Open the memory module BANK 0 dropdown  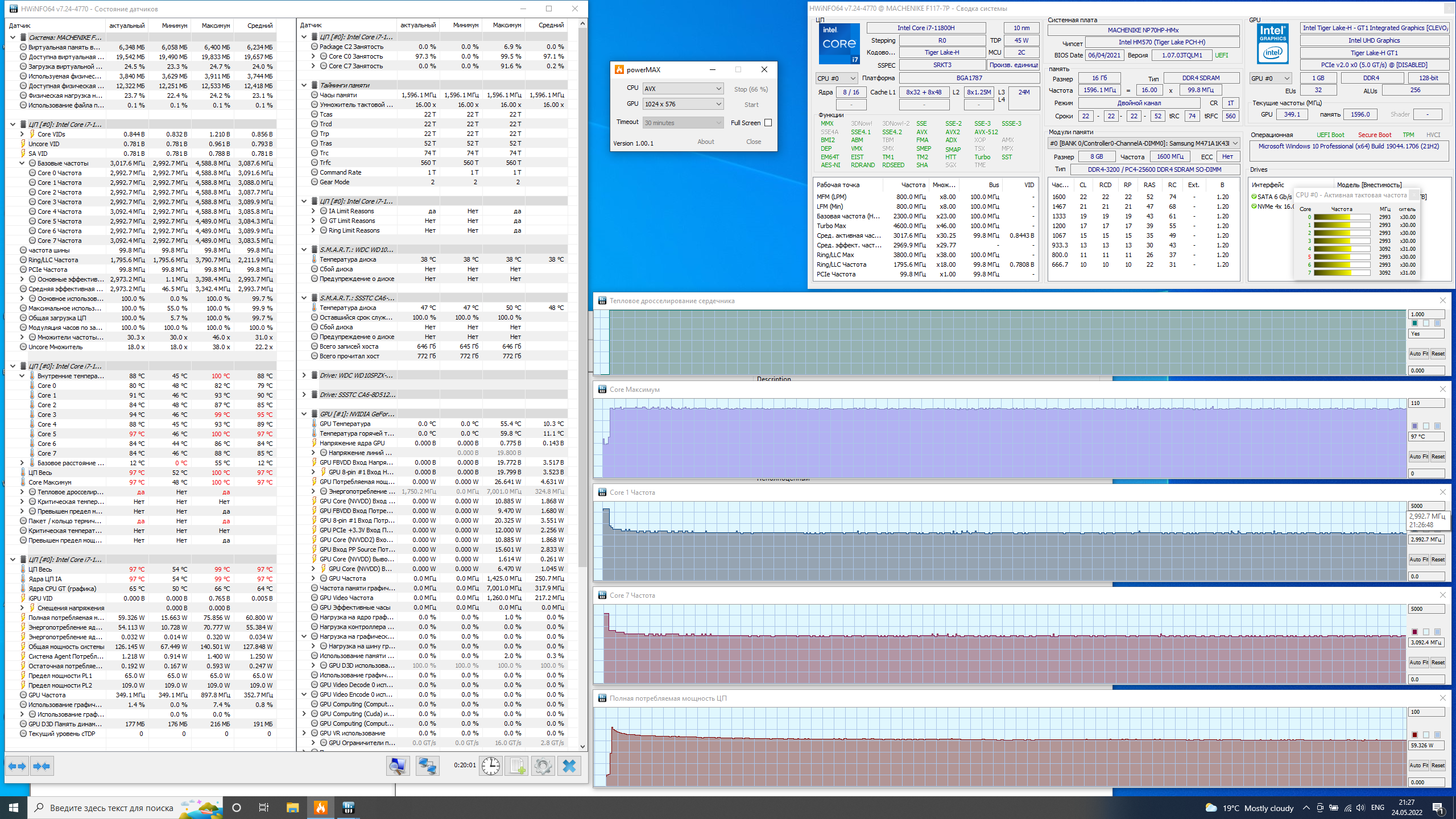(1144, 143)
